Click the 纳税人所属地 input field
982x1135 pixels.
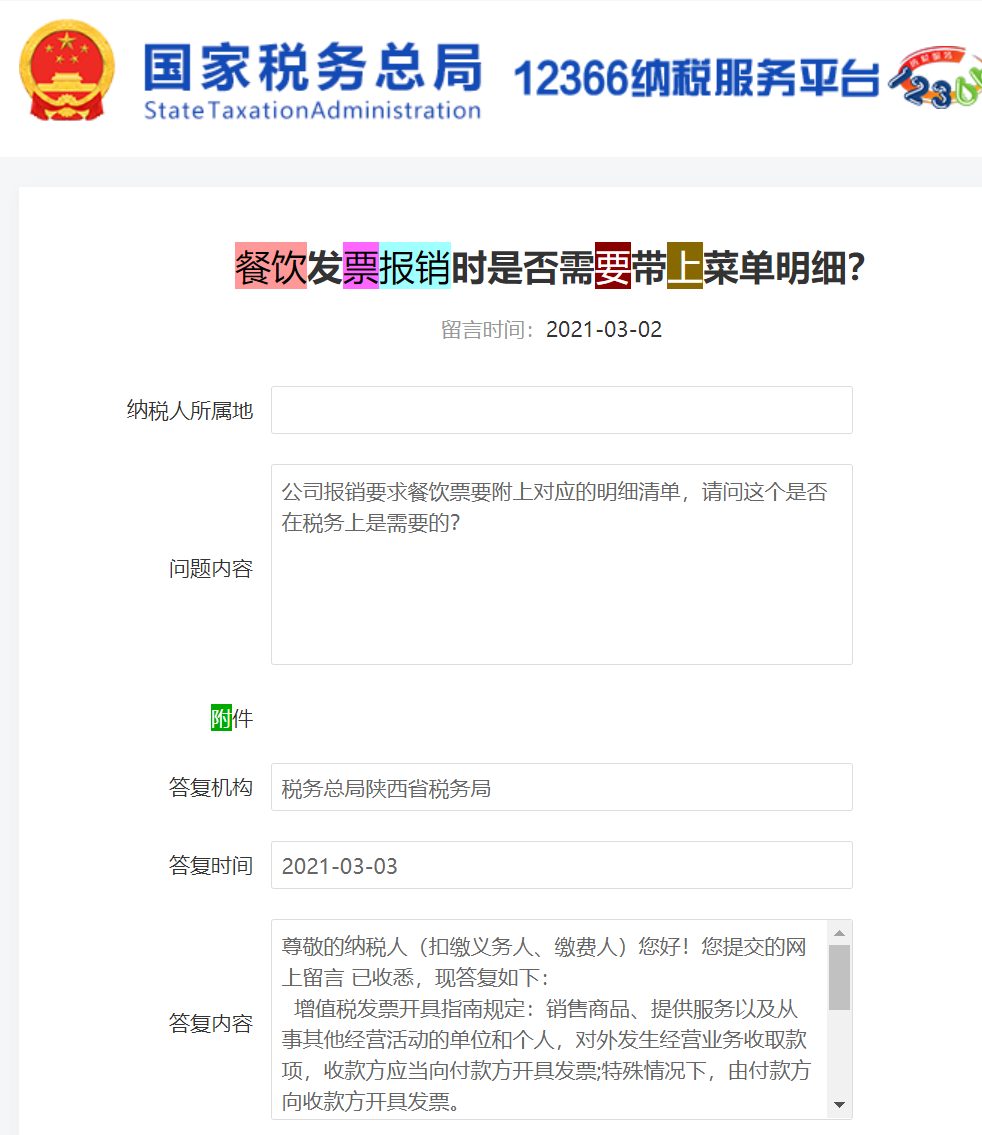(x=562, y=410)
